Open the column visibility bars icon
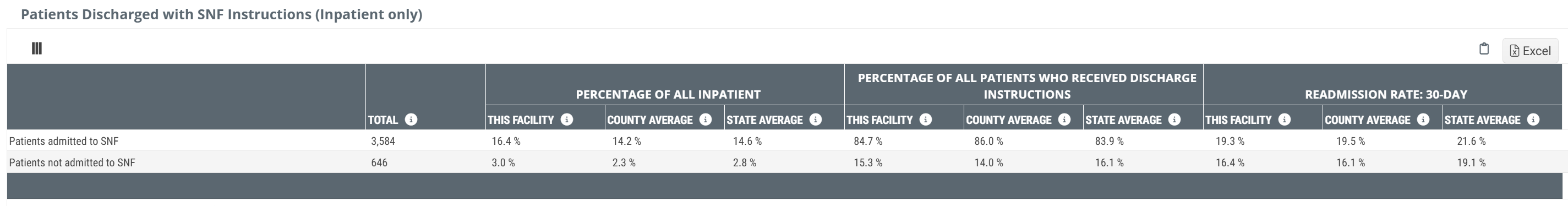The width and height of the screenshot is (1568, 206). click(36, 48)
